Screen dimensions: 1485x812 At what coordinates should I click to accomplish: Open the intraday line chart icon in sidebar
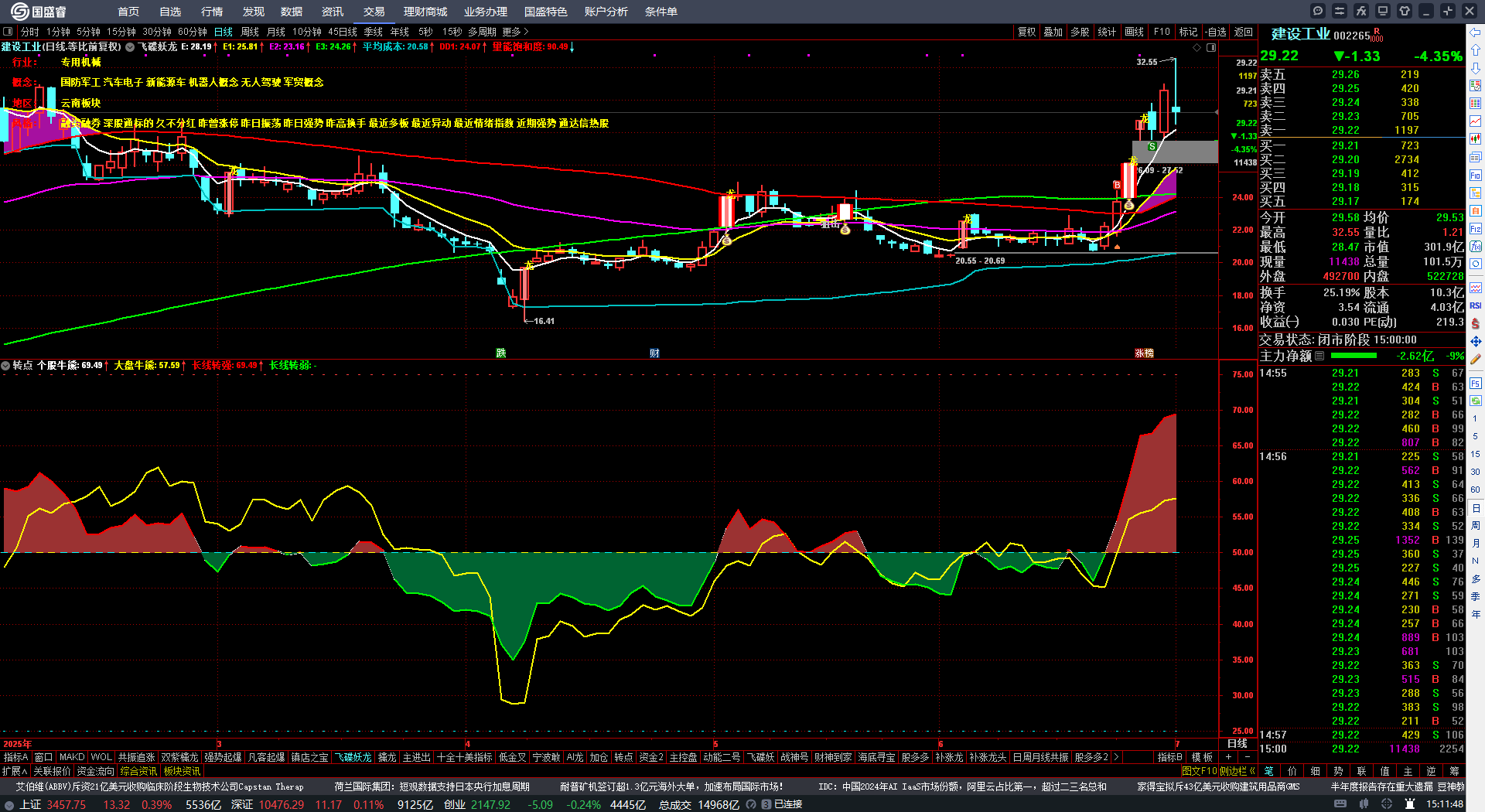(x=1476, y=121)
